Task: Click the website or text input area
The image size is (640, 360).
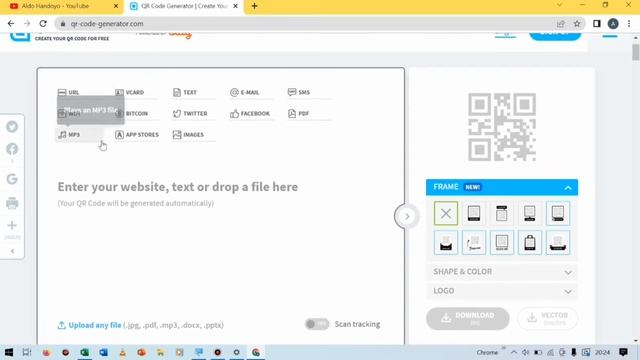Action: tap(178, 187)
